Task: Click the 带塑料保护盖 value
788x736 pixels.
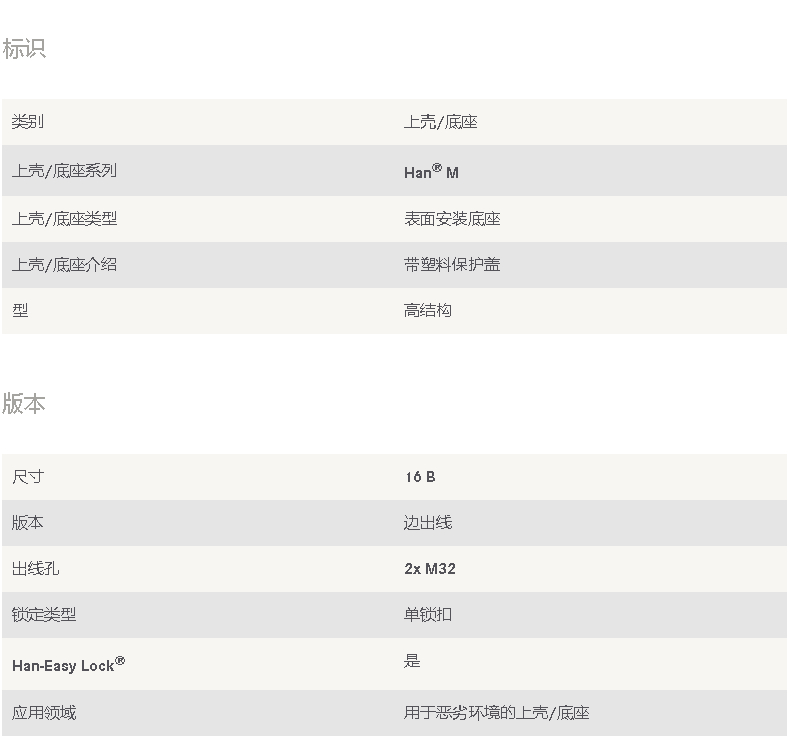Action: pyautogui.click(x=452, y=264)
